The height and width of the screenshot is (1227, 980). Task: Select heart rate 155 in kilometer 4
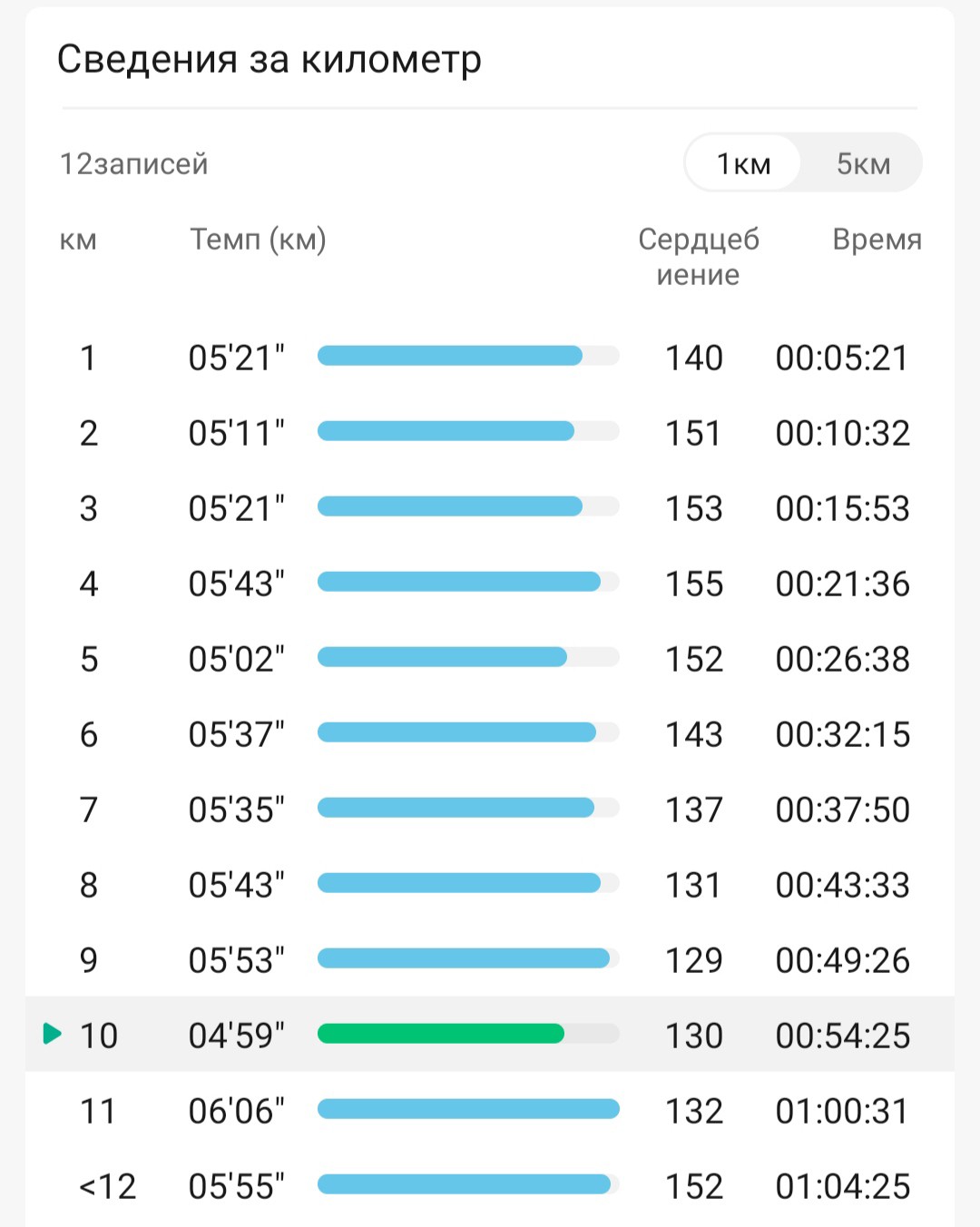click(x=694, y=584)
